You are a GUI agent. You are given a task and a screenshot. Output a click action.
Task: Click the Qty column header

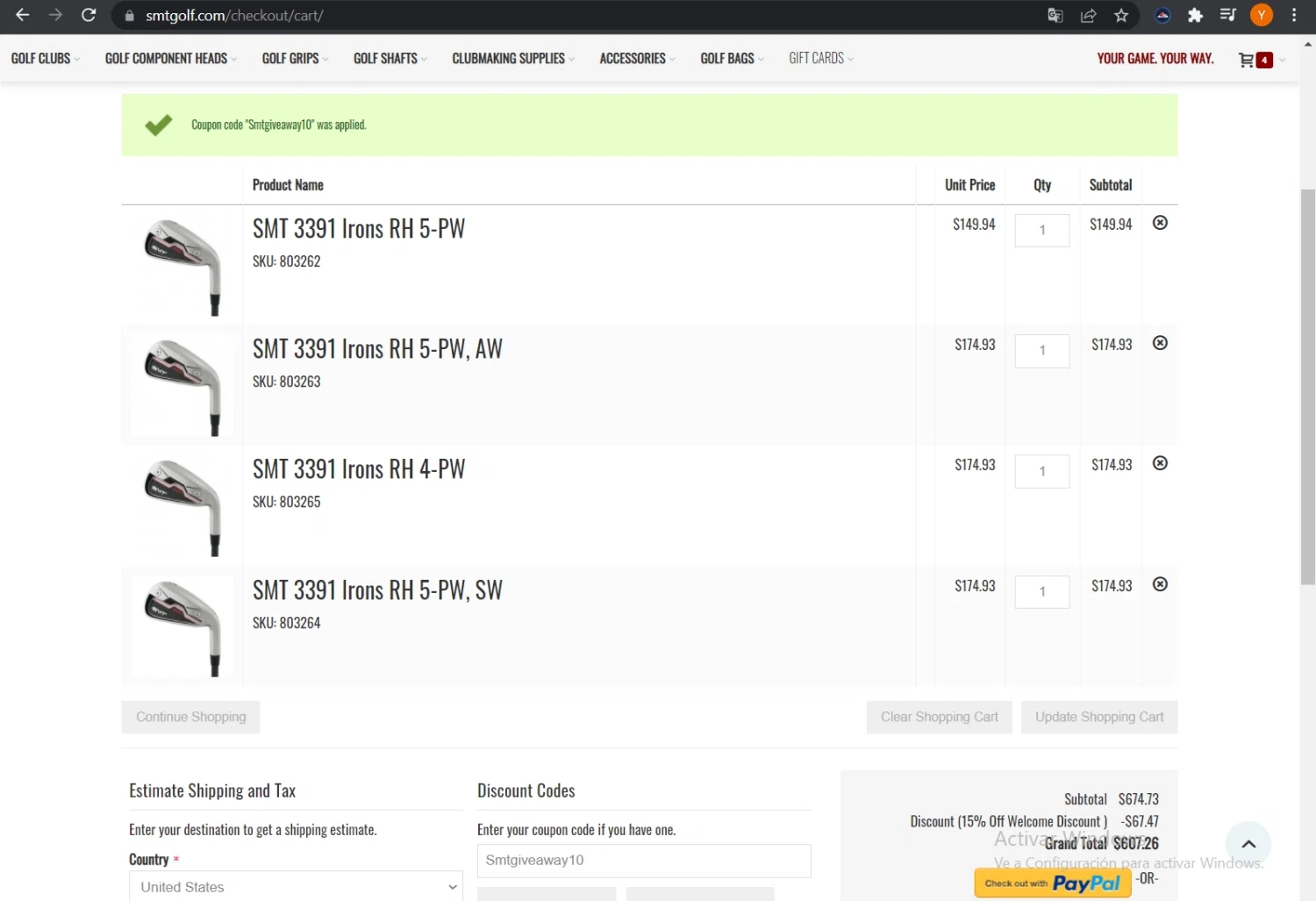(x=1042, y=185)
